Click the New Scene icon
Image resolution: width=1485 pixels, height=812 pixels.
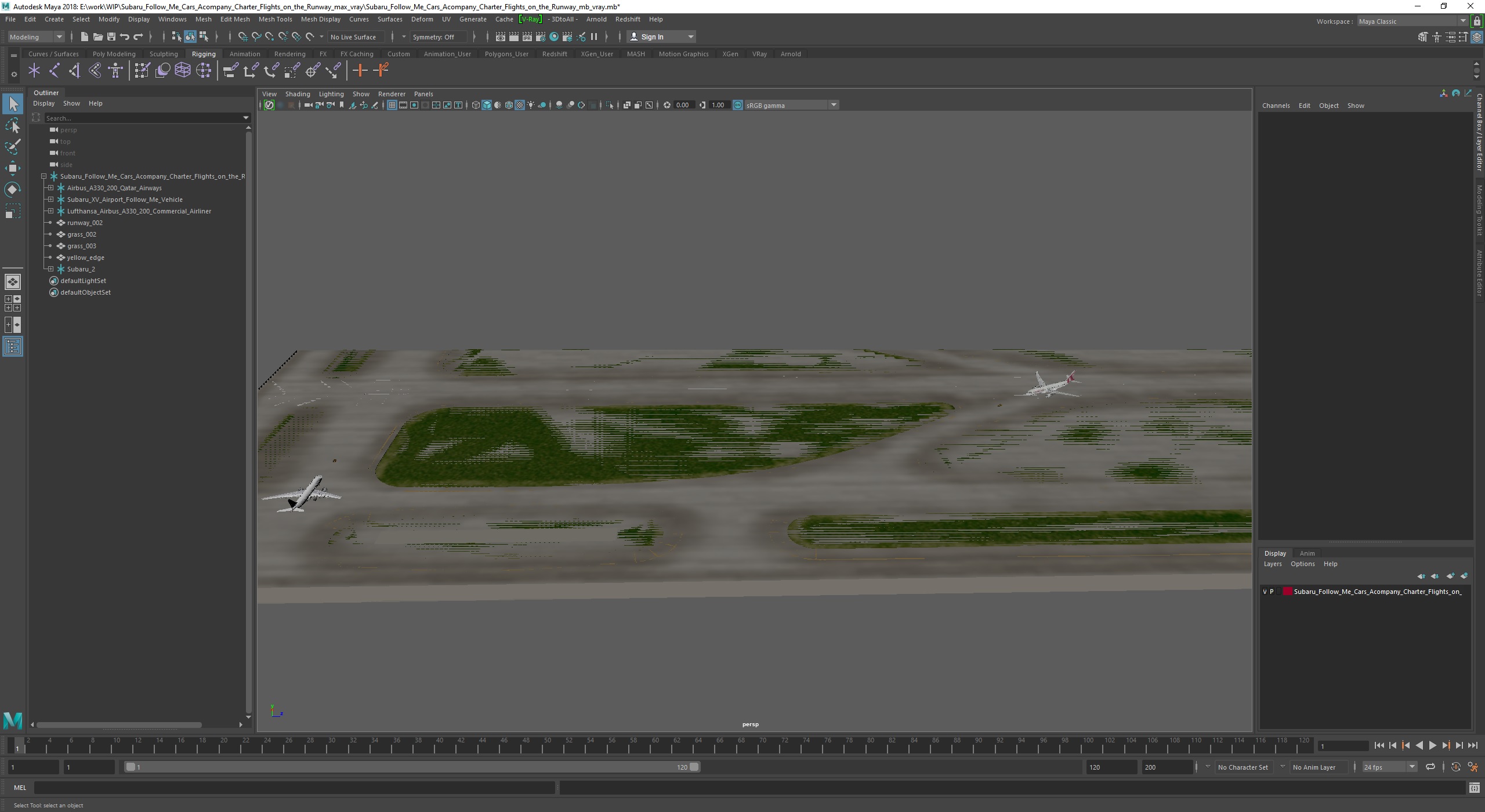point(84,37)
